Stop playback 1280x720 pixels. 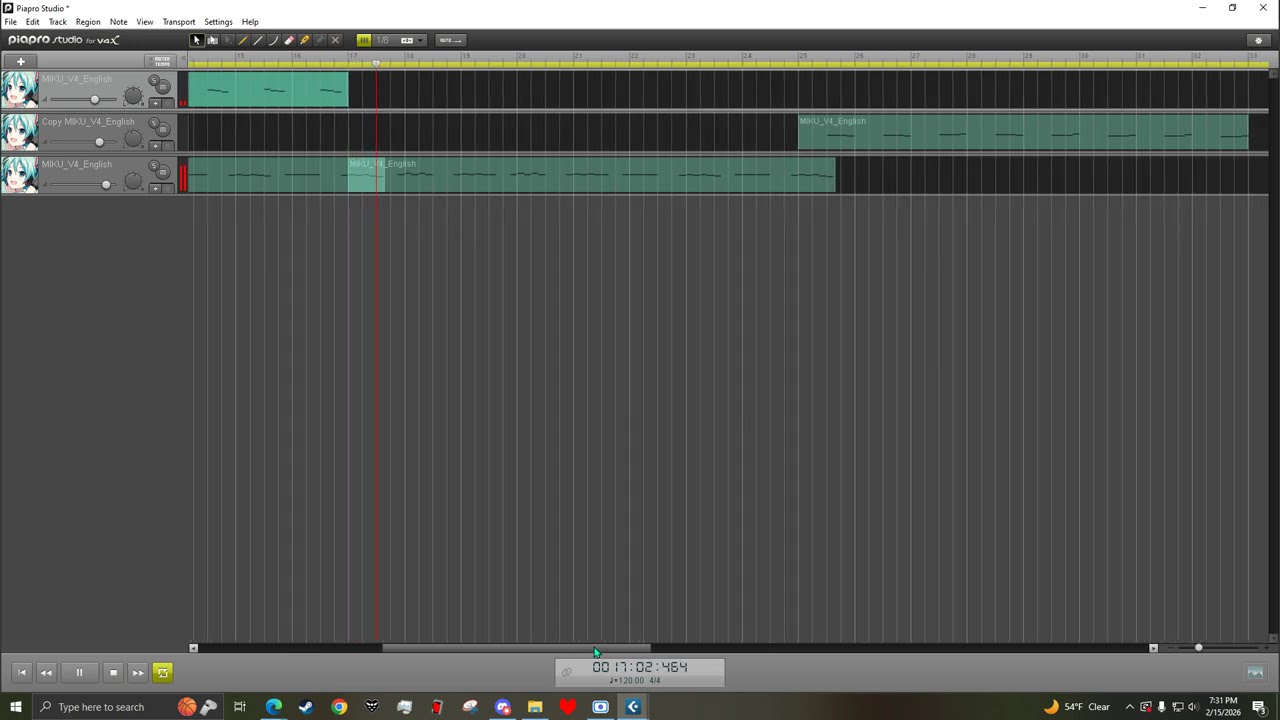click(x=113, y=673)
